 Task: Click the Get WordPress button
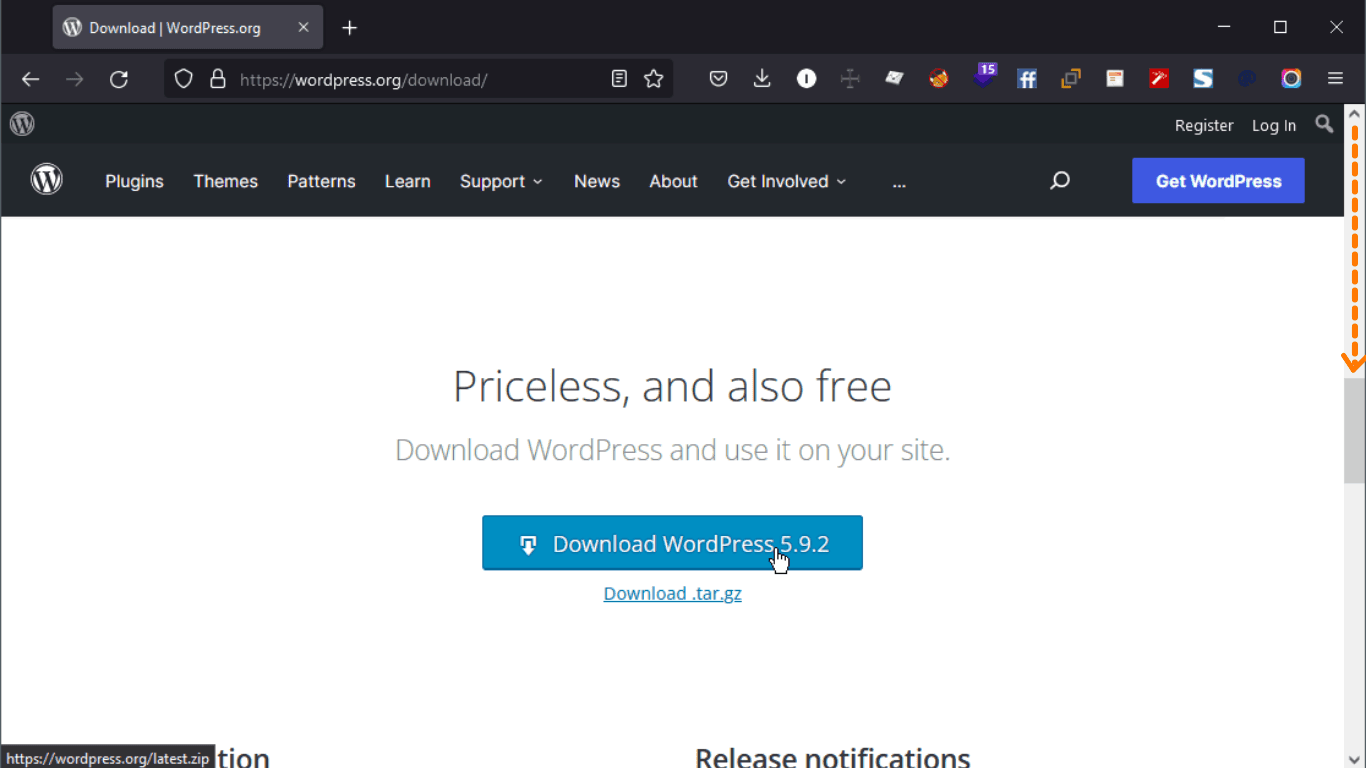pos(1218,181)
